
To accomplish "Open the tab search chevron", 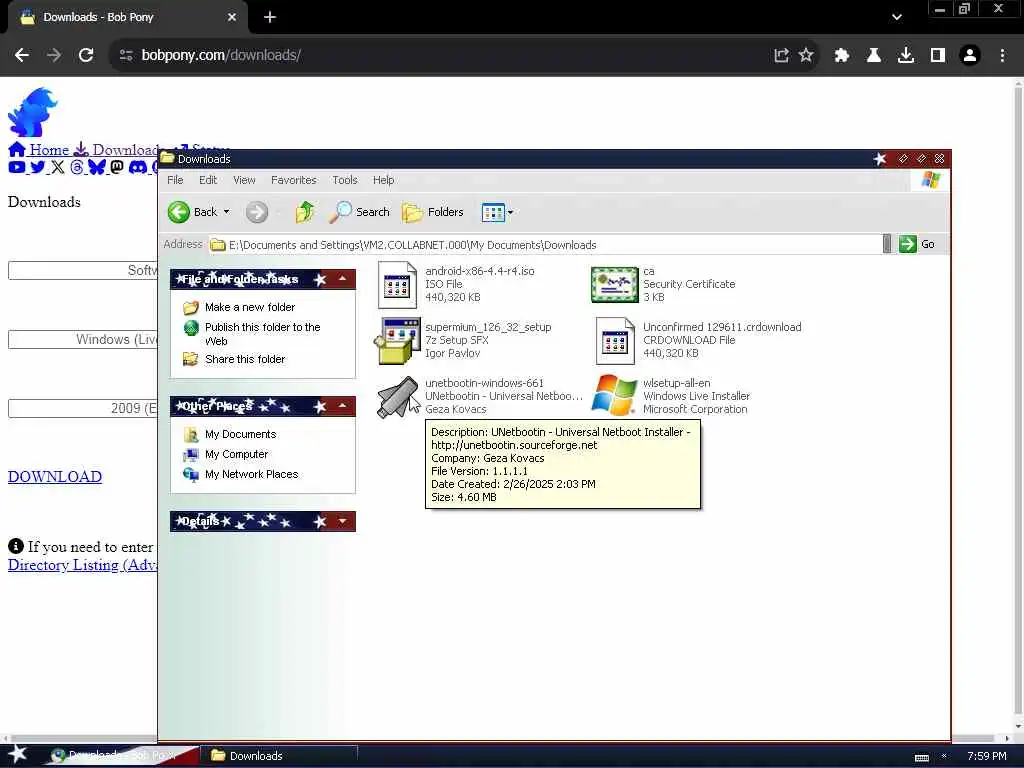I will pos(897,17).
